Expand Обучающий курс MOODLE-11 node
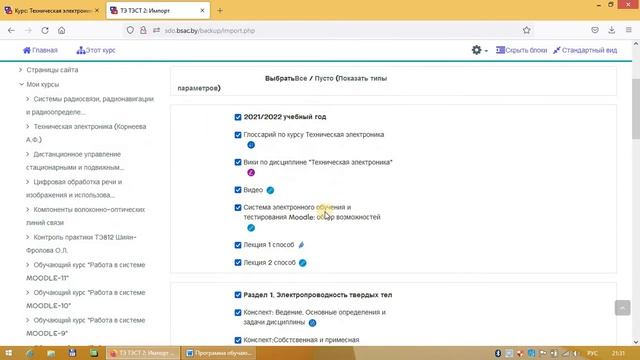 28,265
